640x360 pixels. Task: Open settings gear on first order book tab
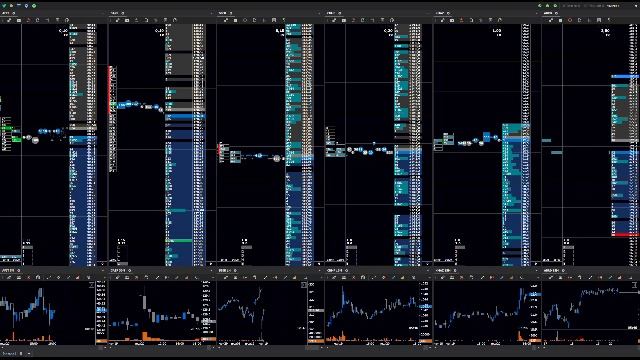point(13,13)
